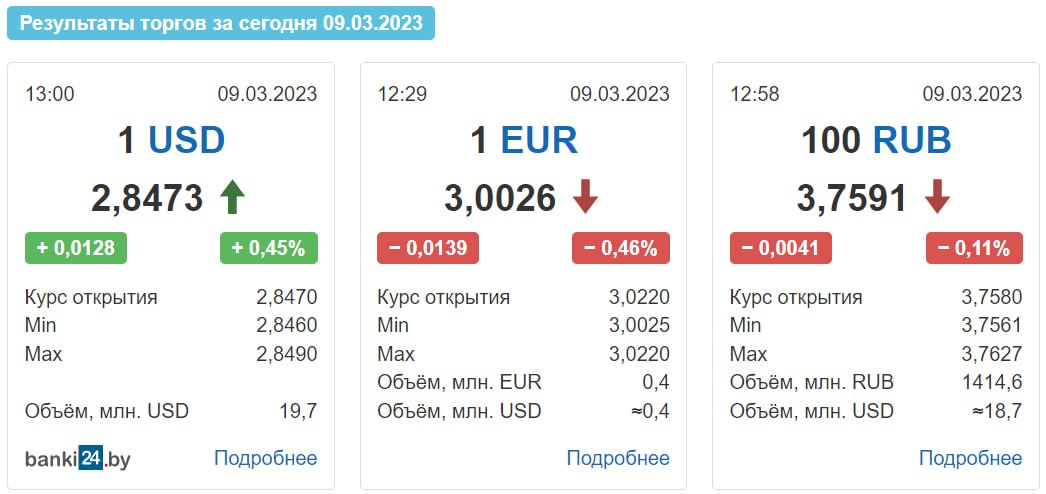Click the Результаты торгов за сегодня header
This screenshot has width=1046, height=494.
tap(221, 23)
